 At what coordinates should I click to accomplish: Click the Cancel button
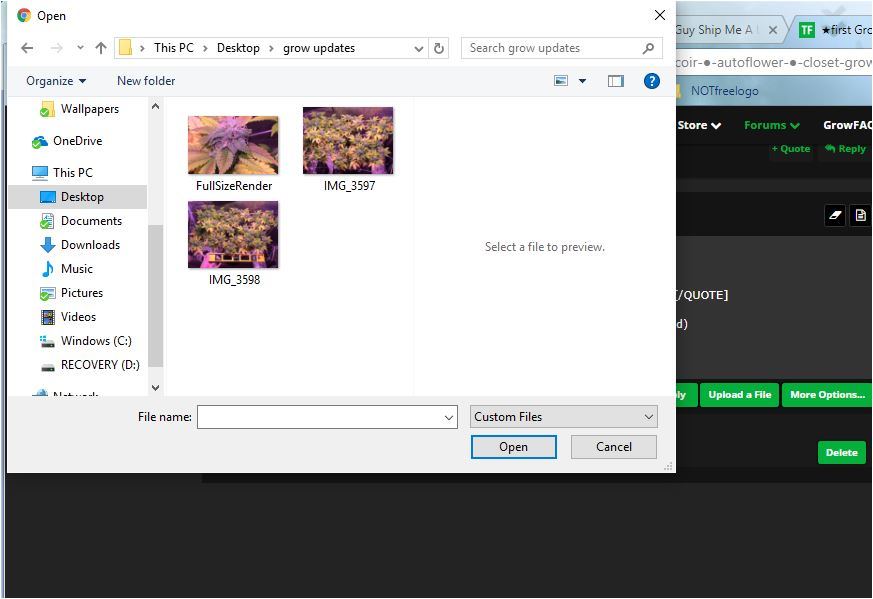click(x=614, y=447)
